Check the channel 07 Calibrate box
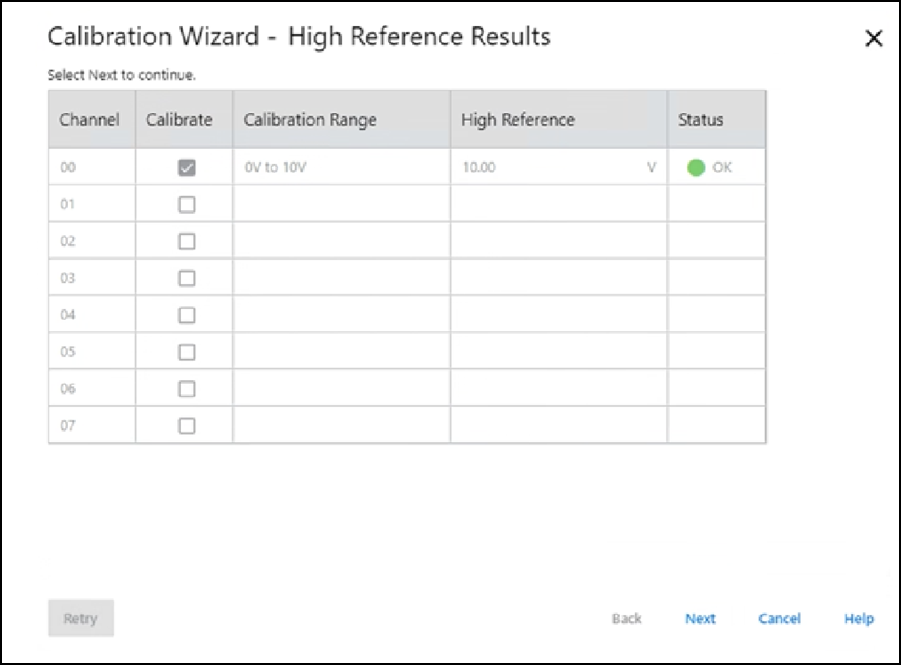 click(186, 425)
